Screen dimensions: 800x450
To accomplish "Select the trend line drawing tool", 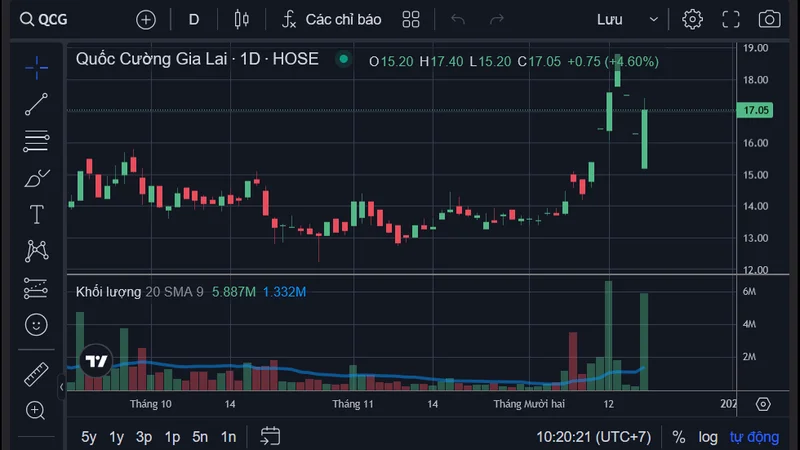I will (x=36, y=104).
